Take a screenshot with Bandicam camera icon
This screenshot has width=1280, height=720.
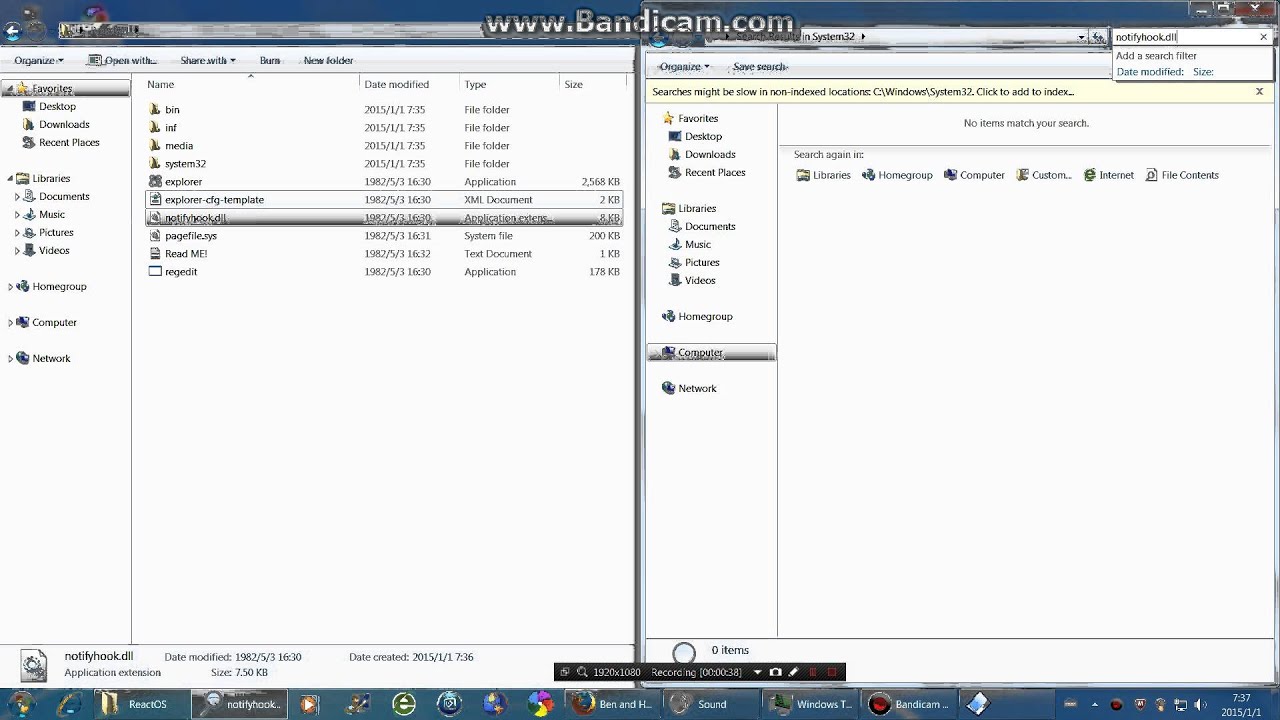point(775,672)
